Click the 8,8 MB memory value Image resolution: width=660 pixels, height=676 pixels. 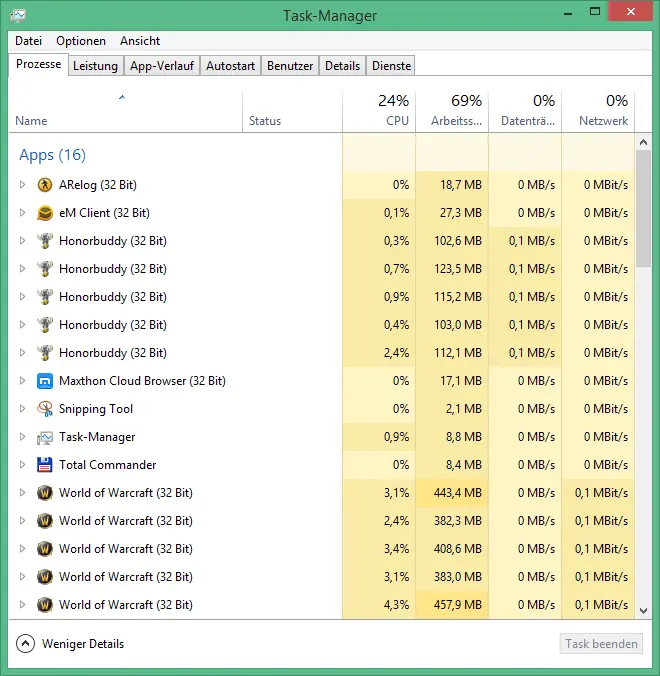463,437
